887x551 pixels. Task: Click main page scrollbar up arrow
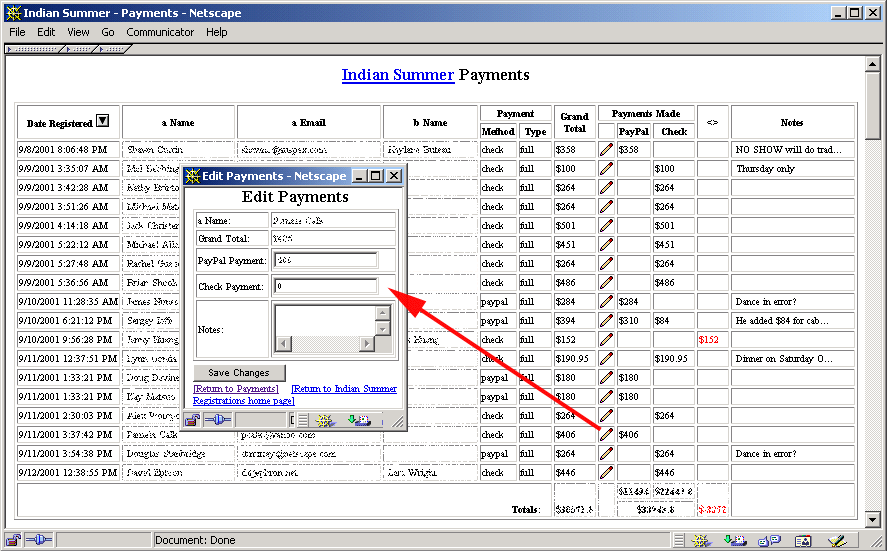pos(872,64)
